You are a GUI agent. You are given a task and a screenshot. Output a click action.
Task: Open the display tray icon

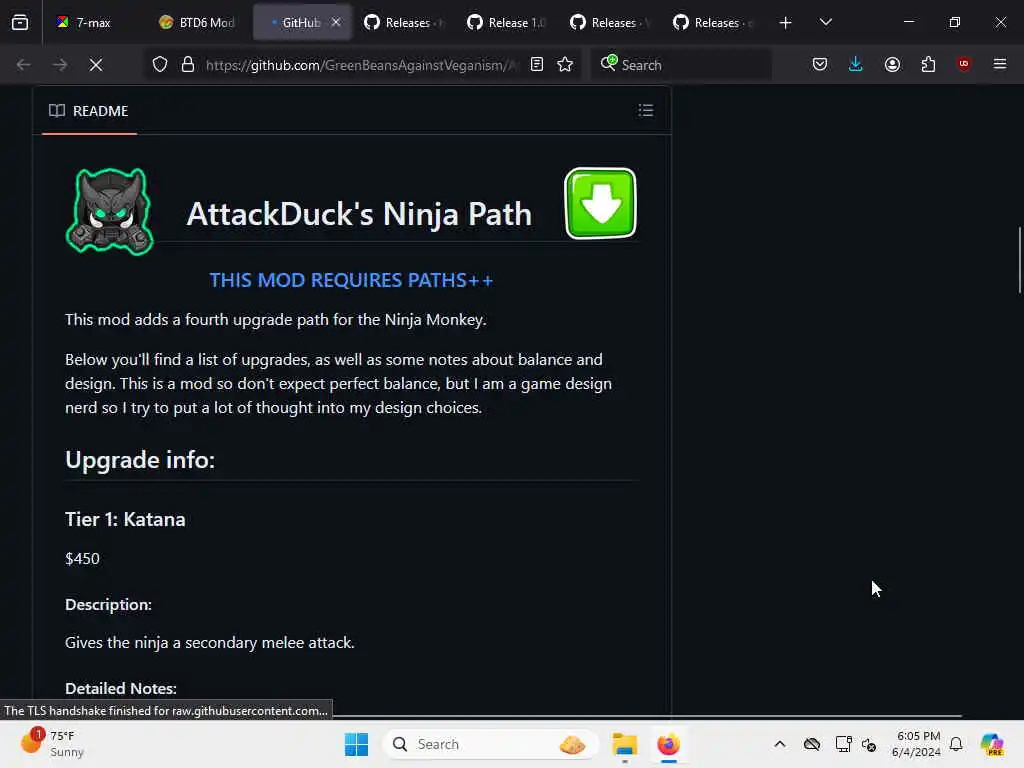pyautogui.click(x=843, y=744)
